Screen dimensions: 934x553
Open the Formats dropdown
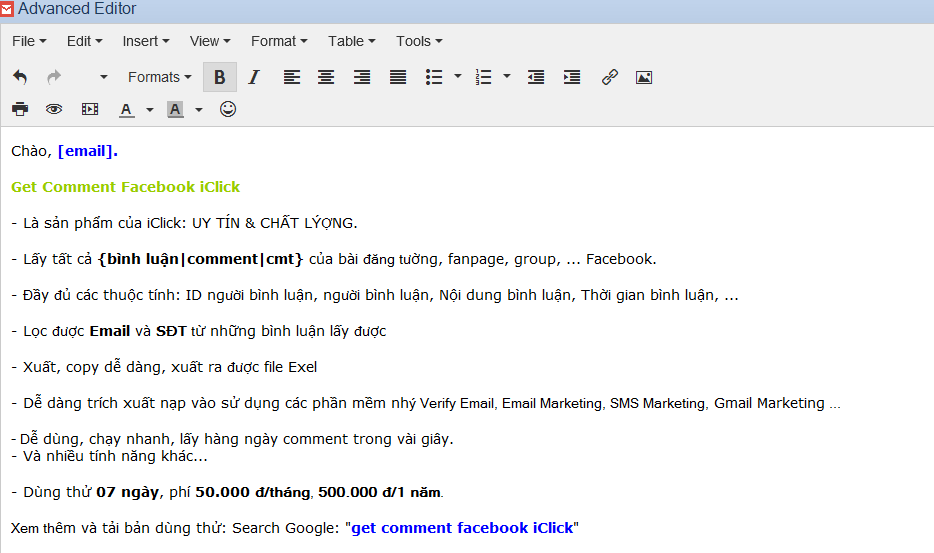point(160,77)
